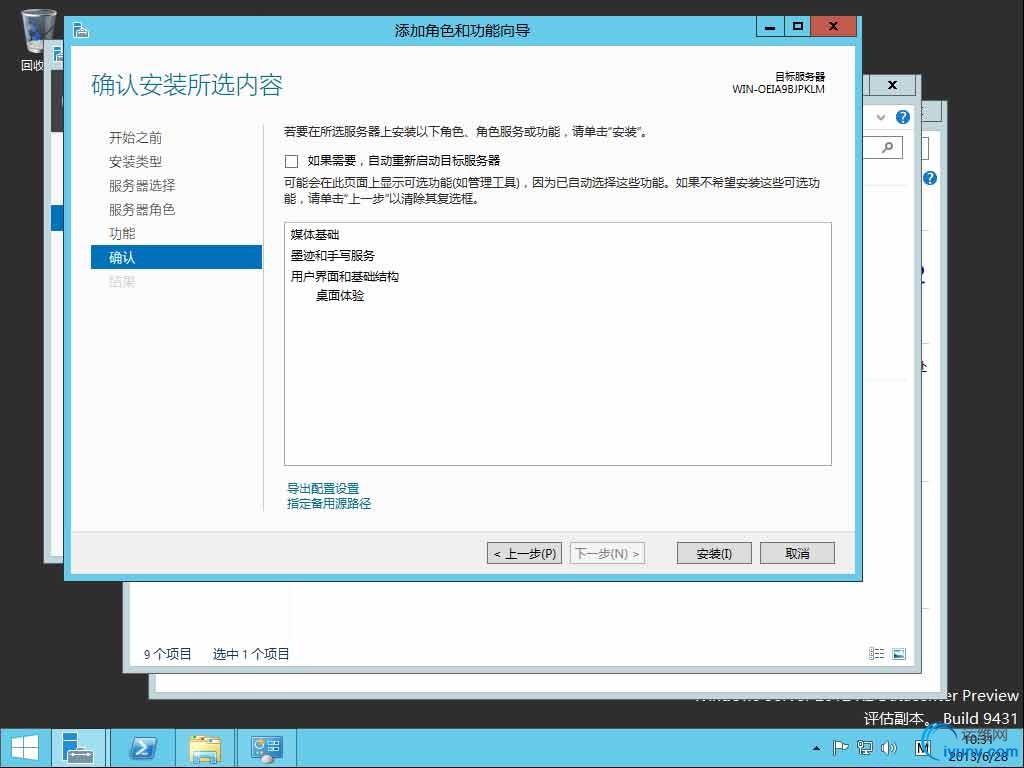
Task: Click the 9 个项目 status text
Action: [168, 654]
